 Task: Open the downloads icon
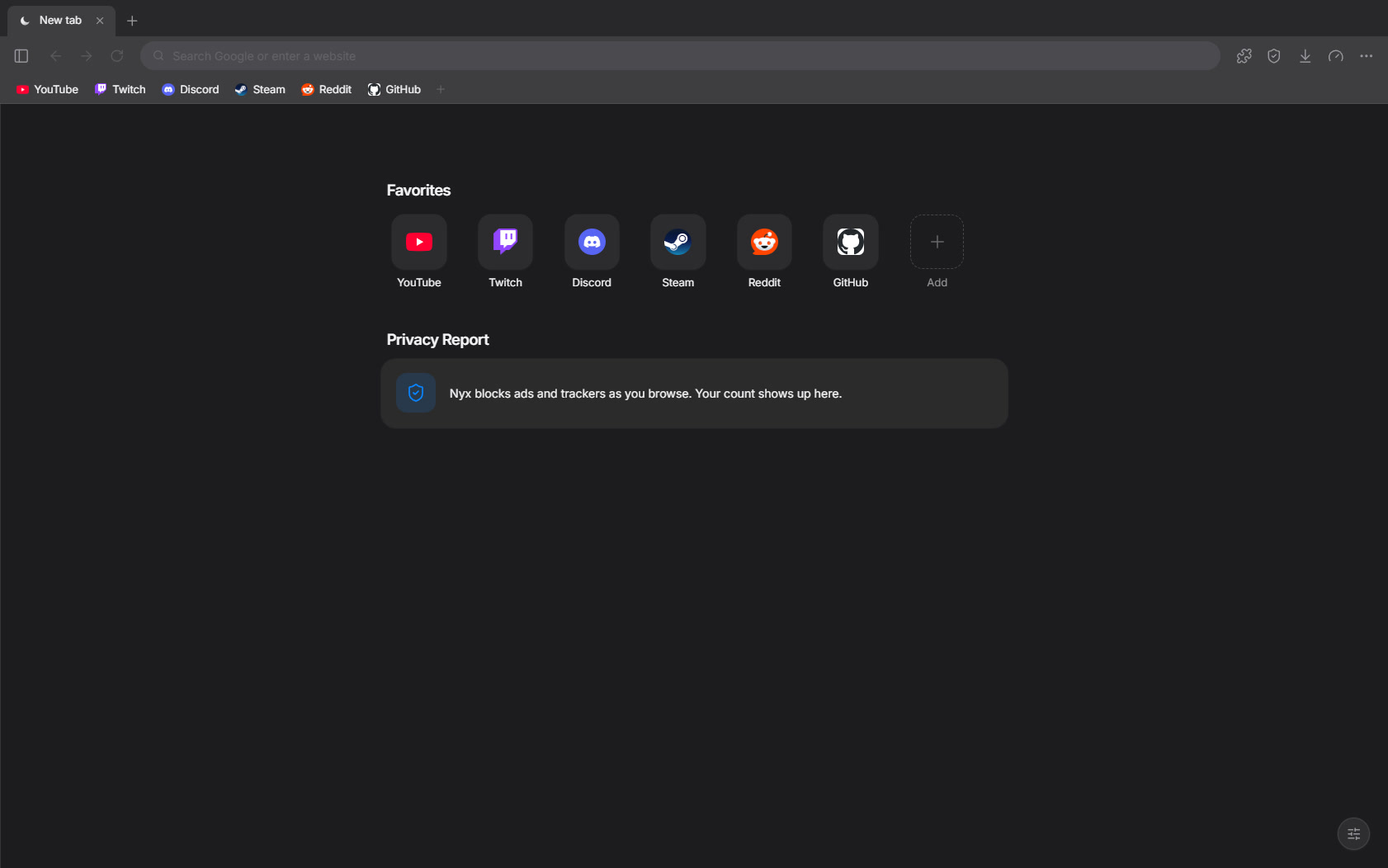pos(1305,56)
